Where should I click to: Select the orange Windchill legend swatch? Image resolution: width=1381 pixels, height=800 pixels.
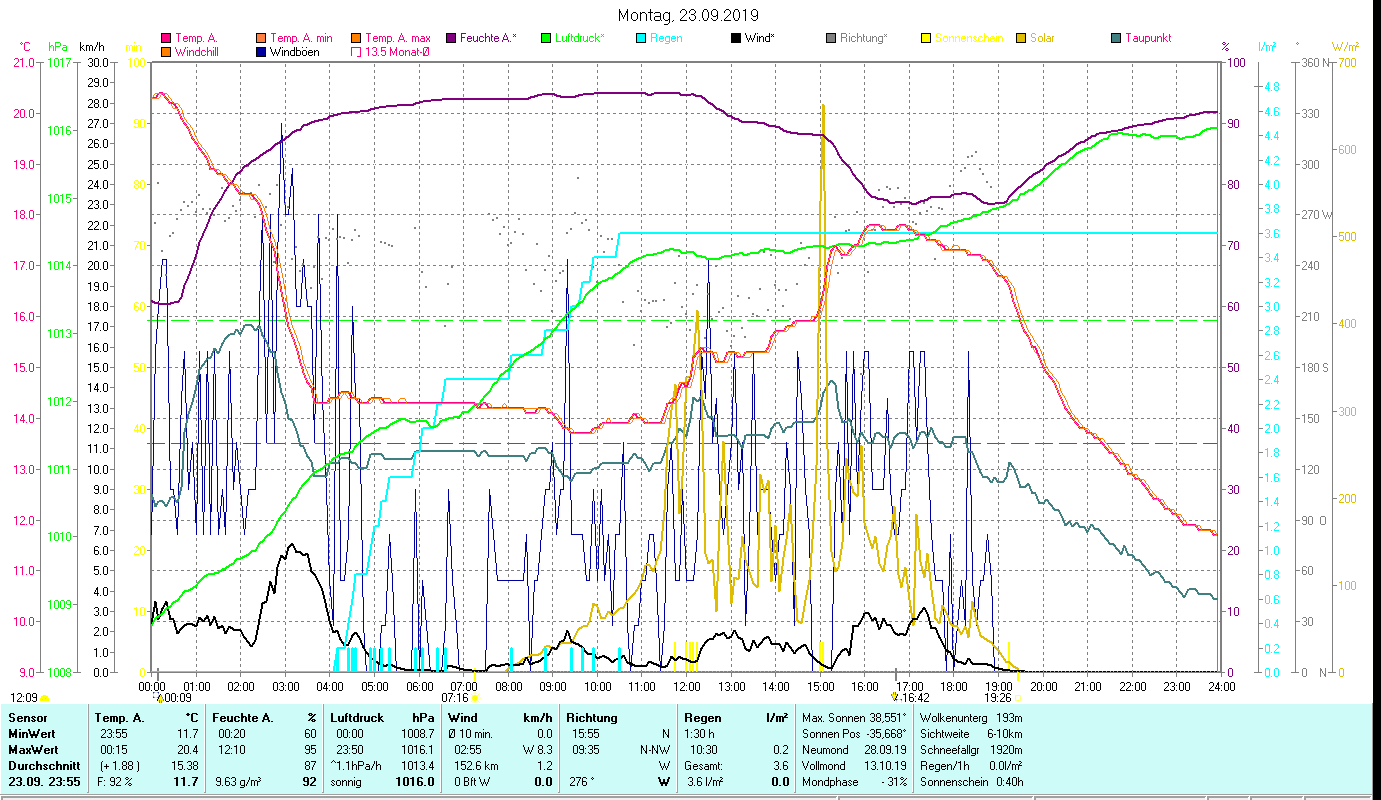[166, 51]
